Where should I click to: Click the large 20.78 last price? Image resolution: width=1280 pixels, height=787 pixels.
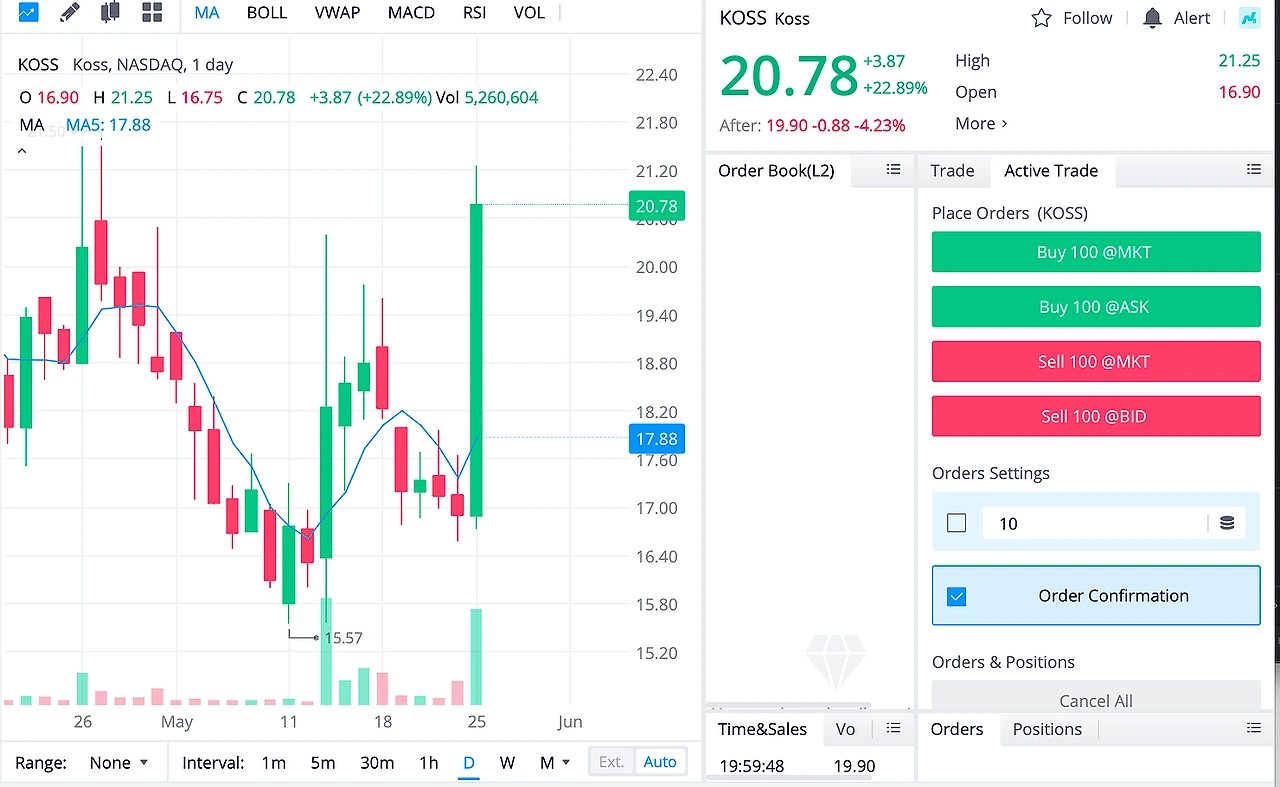coord(789,76)
